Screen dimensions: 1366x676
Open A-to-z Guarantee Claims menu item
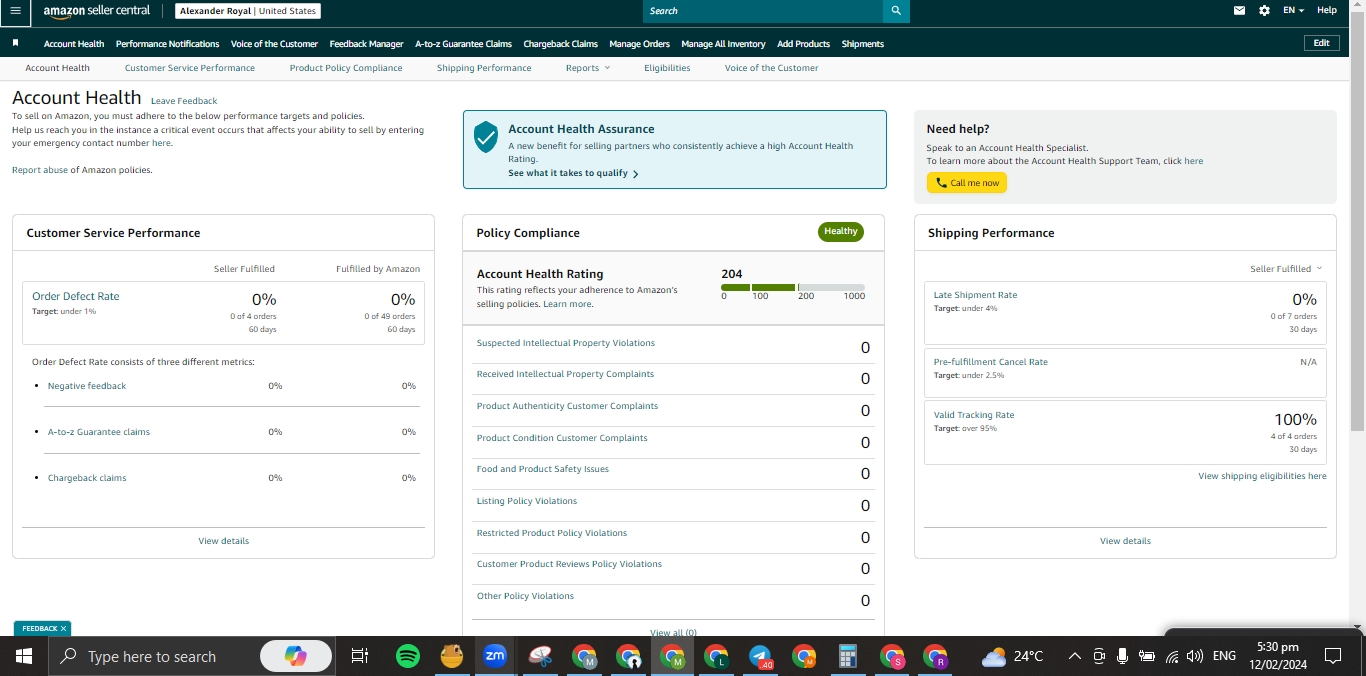(x=463, y=44)
